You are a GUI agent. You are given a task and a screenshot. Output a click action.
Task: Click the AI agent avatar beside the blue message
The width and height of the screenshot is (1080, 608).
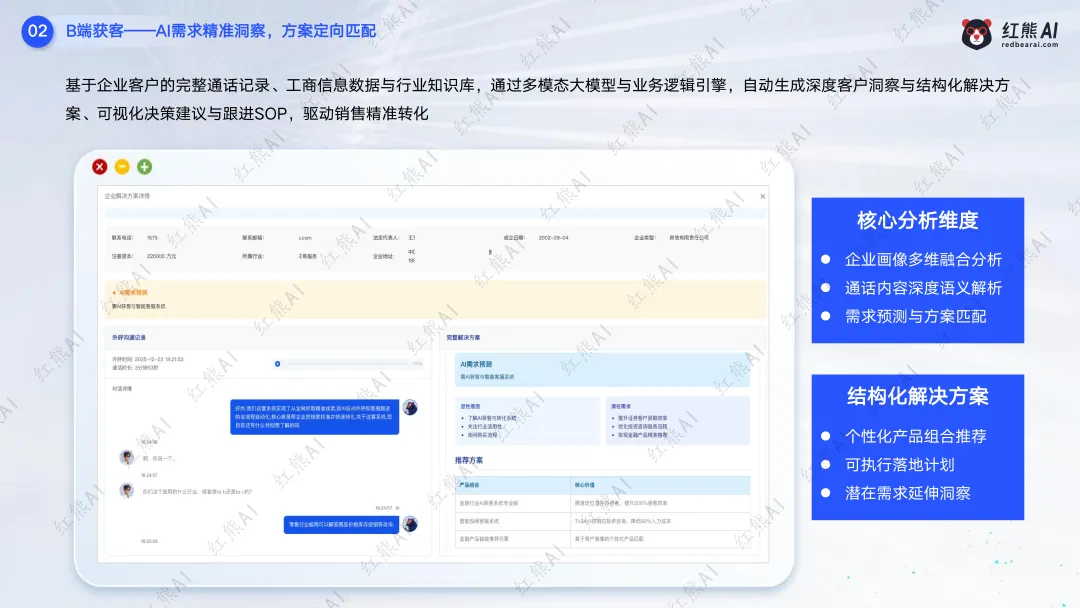(x=408, y=405)
